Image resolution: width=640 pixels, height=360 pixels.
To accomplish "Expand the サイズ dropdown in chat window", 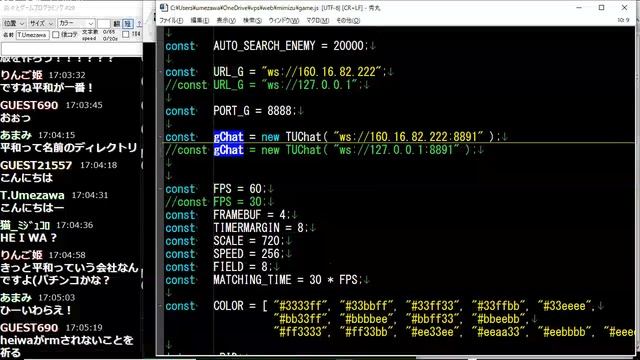I will [41, 24].
